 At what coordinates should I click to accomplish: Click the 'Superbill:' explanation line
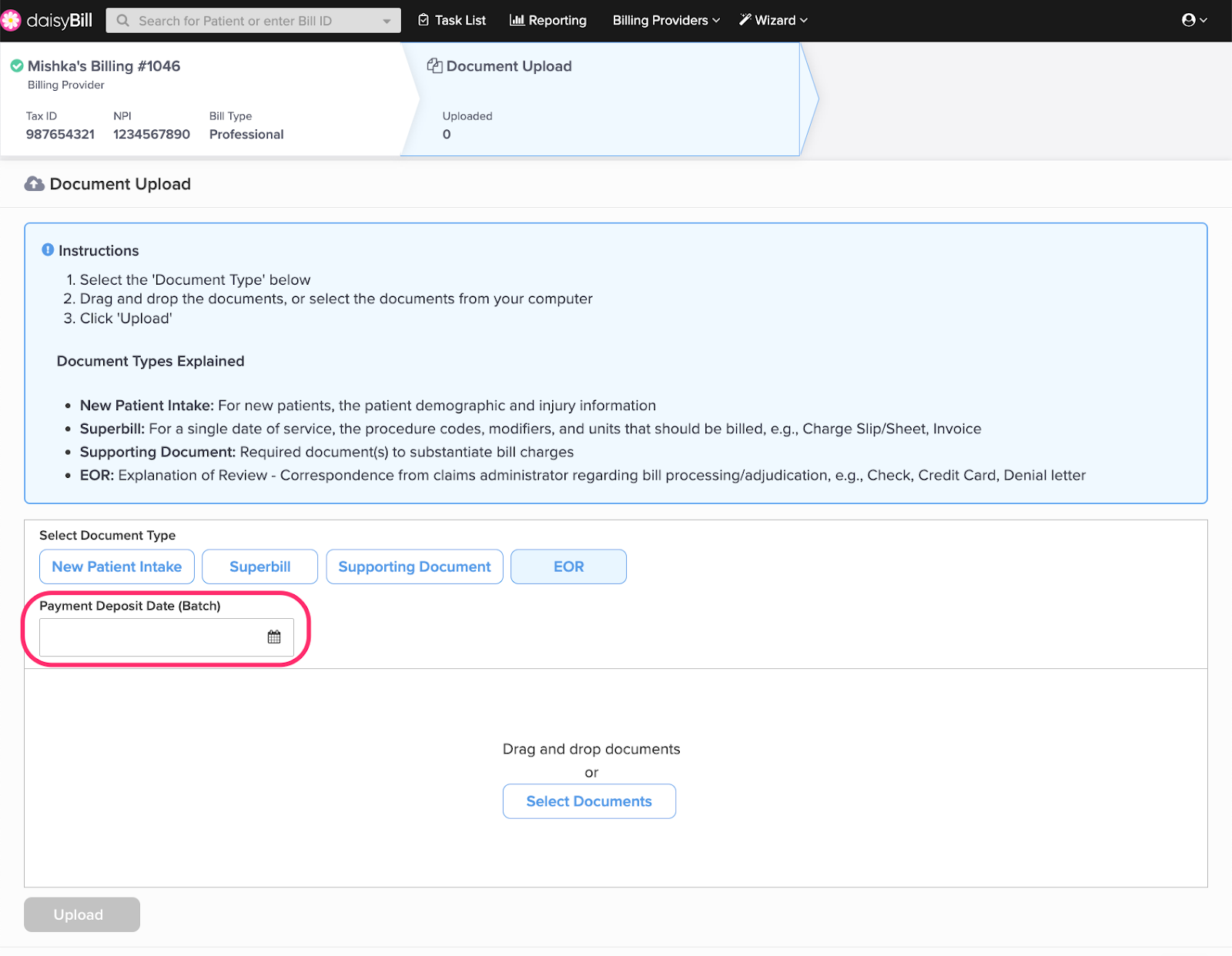click(x=531, y=429)
